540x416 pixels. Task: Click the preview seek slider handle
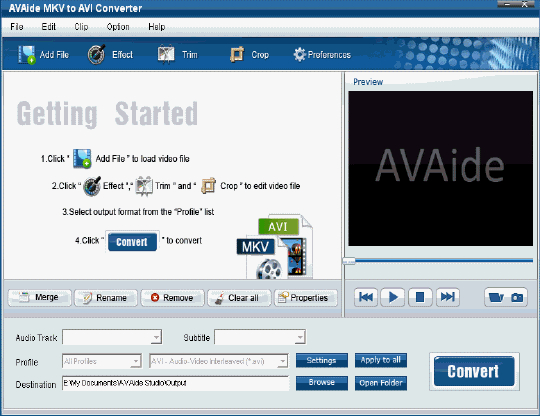tap(349, 261)
